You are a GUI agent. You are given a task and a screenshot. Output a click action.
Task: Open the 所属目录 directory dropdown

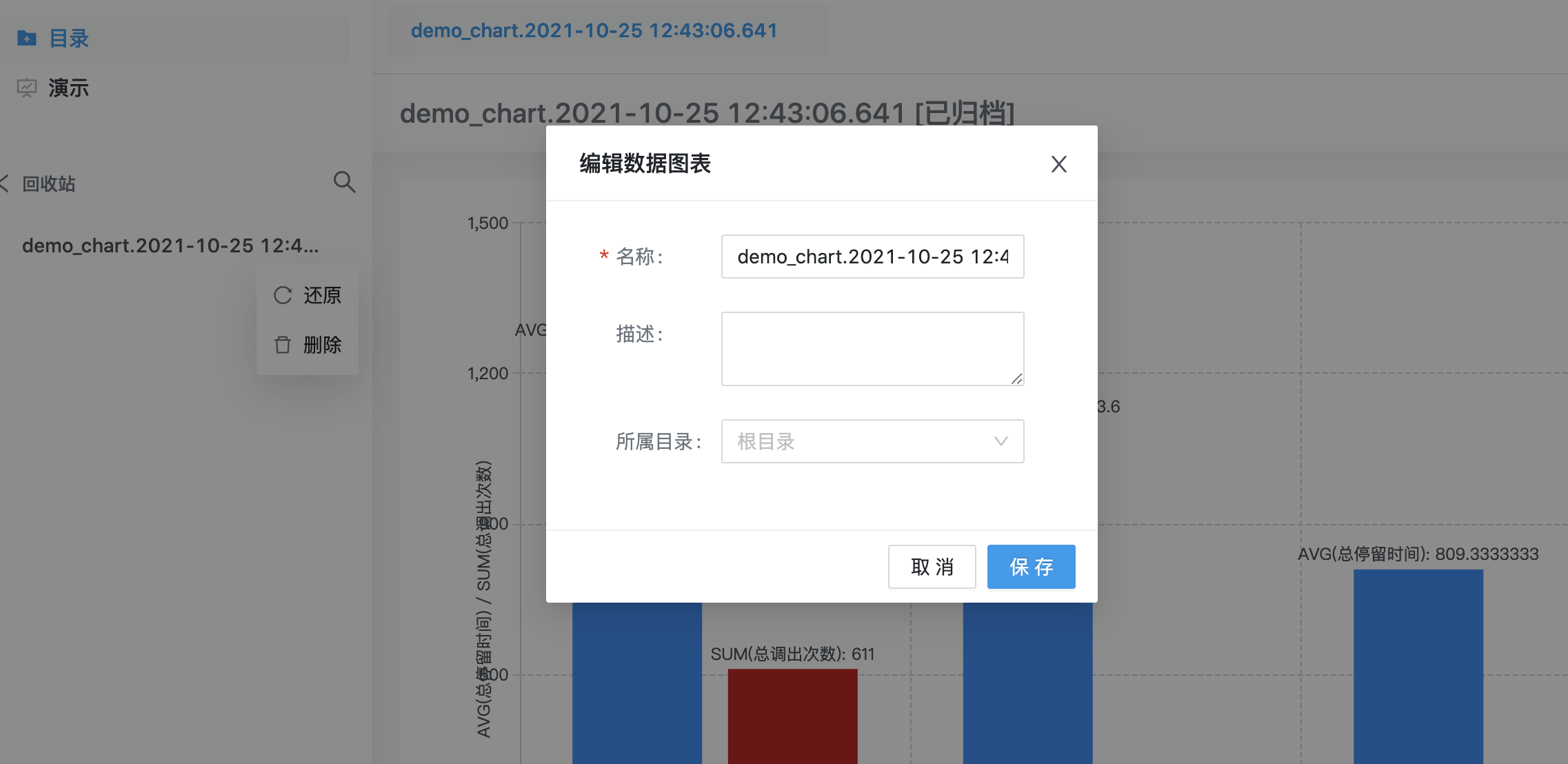click(x=872, y=441)
